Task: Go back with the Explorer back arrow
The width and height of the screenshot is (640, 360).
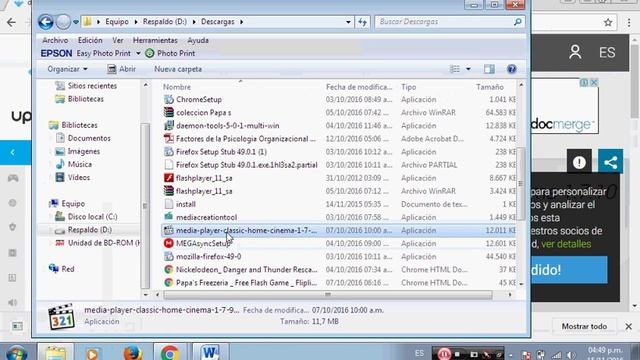Action: 46,22
